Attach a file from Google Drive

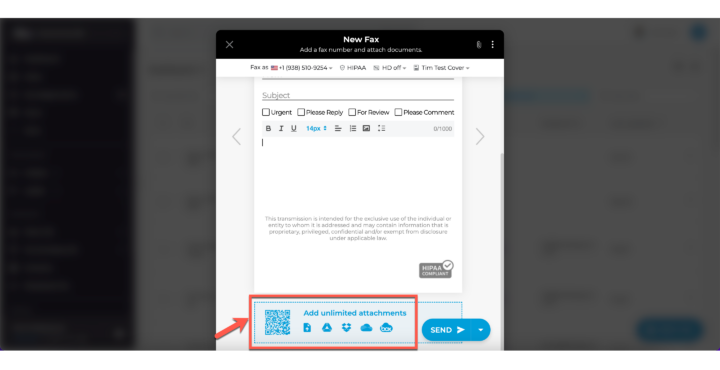coord(326,328)
